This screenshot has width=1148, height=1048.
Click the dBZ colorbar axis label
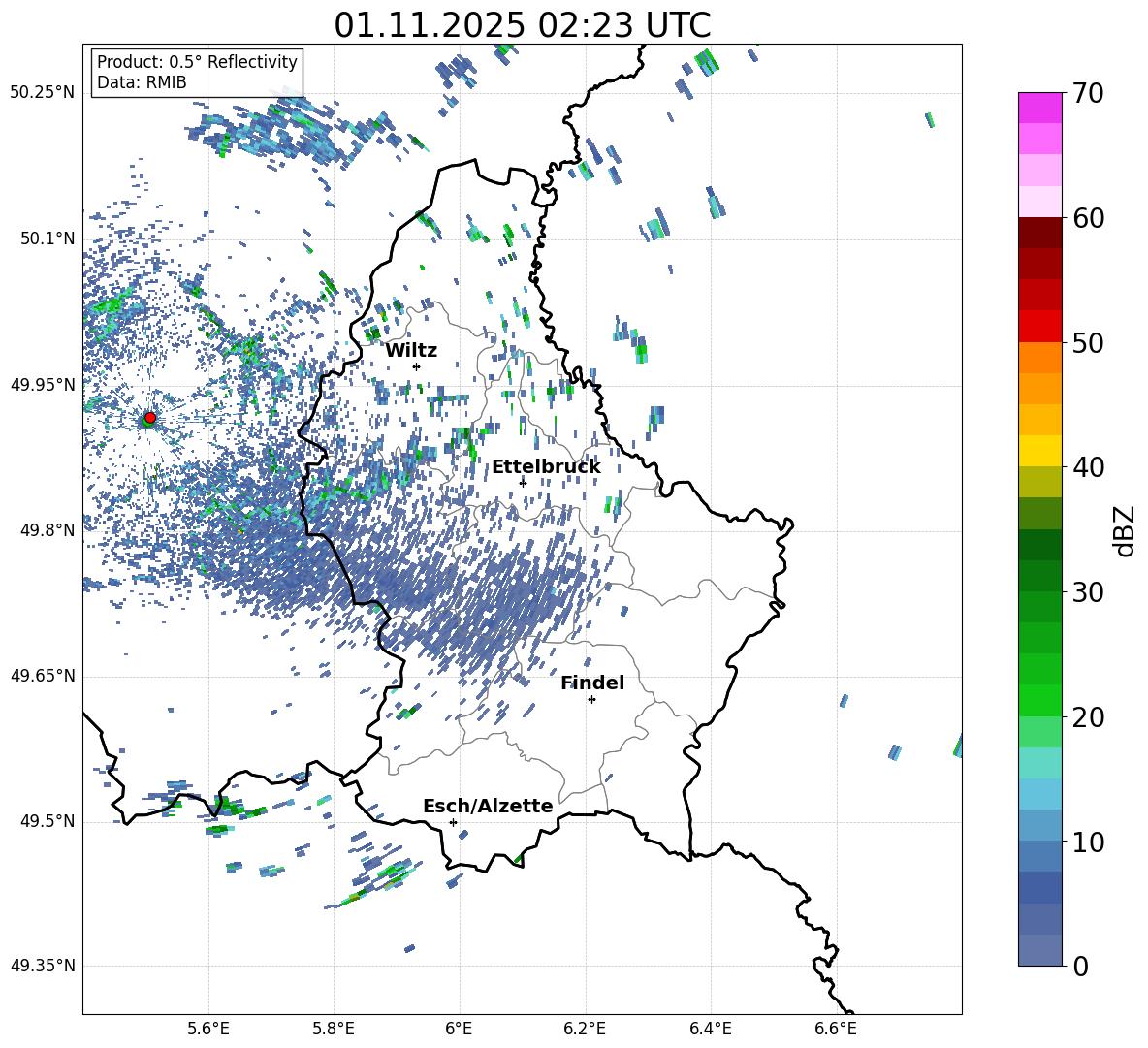(x=1125, y=529)
